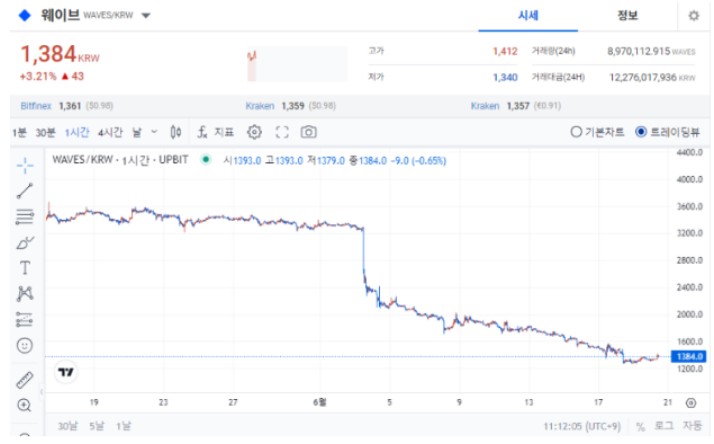
Task: Open page settings gear at top right
Action: click(x=694, y=15)
